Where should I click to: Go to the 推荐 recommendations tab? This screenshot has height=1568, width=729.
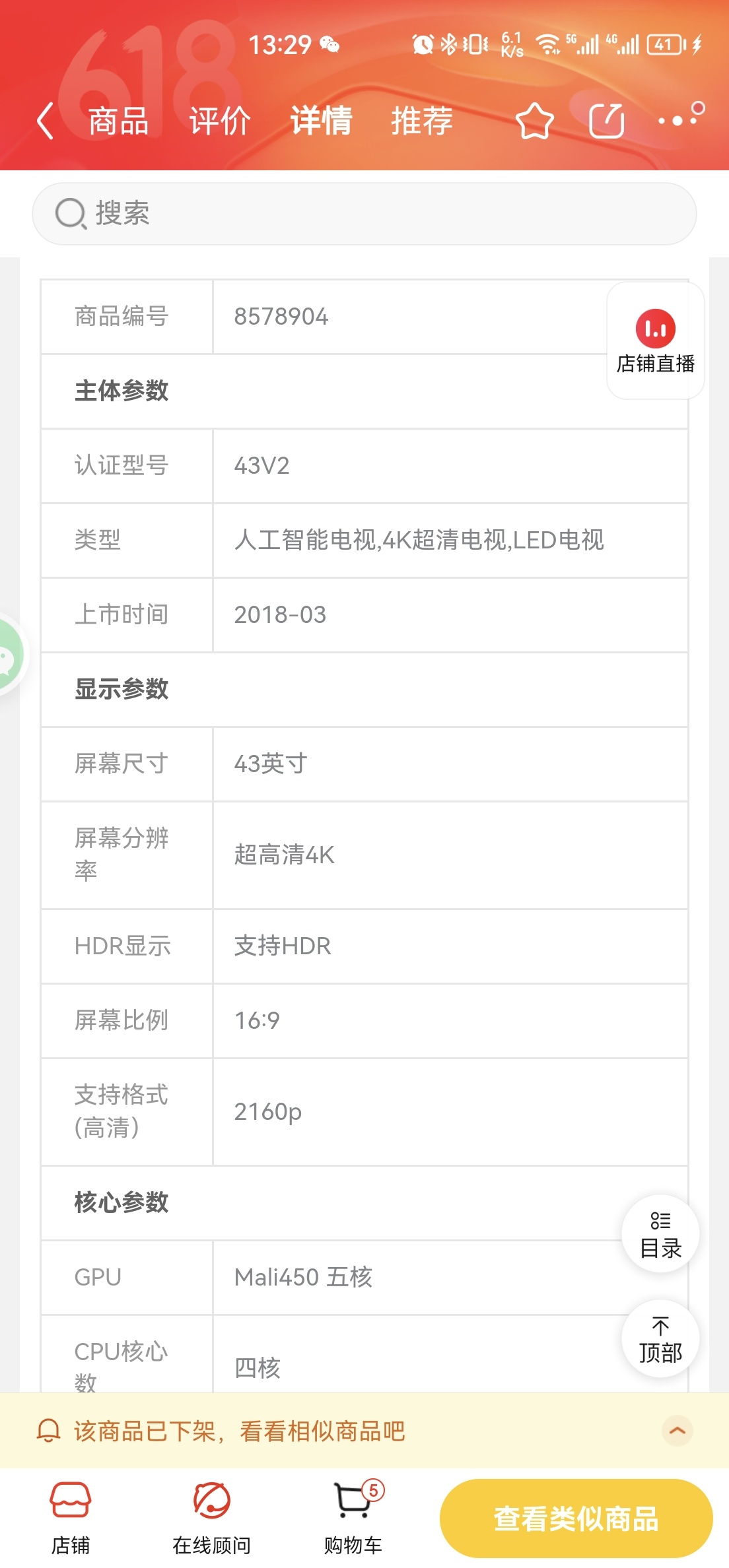[421, 121]
